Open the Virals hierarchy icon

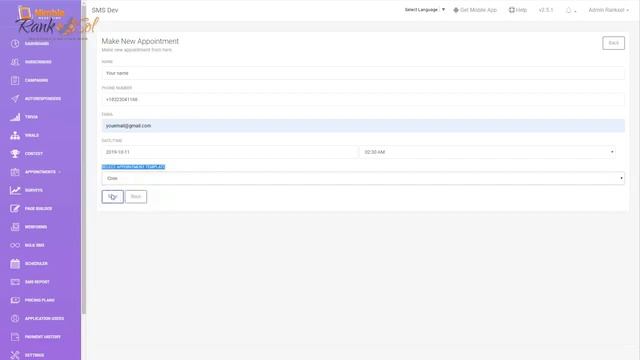click(15, 136)
